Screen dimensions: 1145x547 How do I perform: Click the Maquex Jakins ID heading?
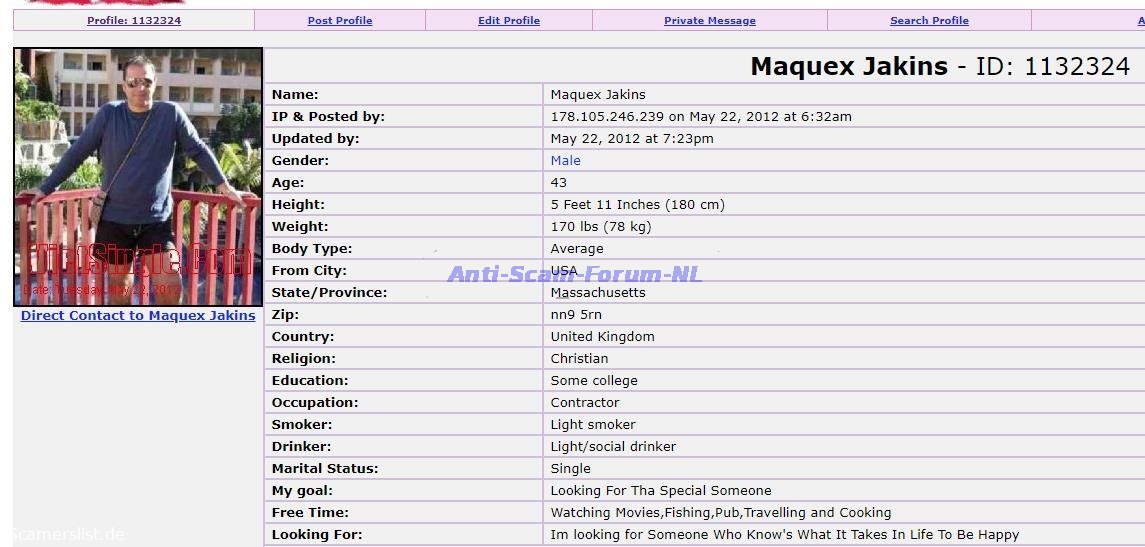(x=939, y=67)
